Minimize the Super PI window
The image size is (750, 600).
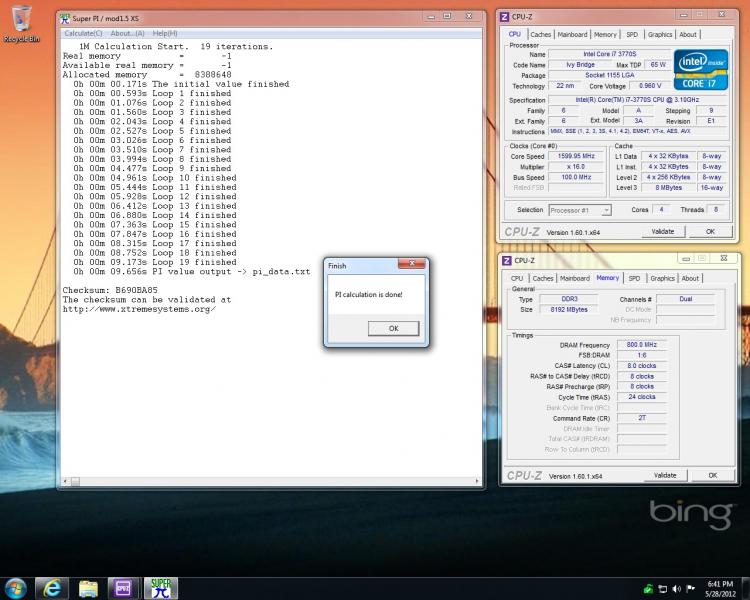pyautogui.click(x=431, y=17)
